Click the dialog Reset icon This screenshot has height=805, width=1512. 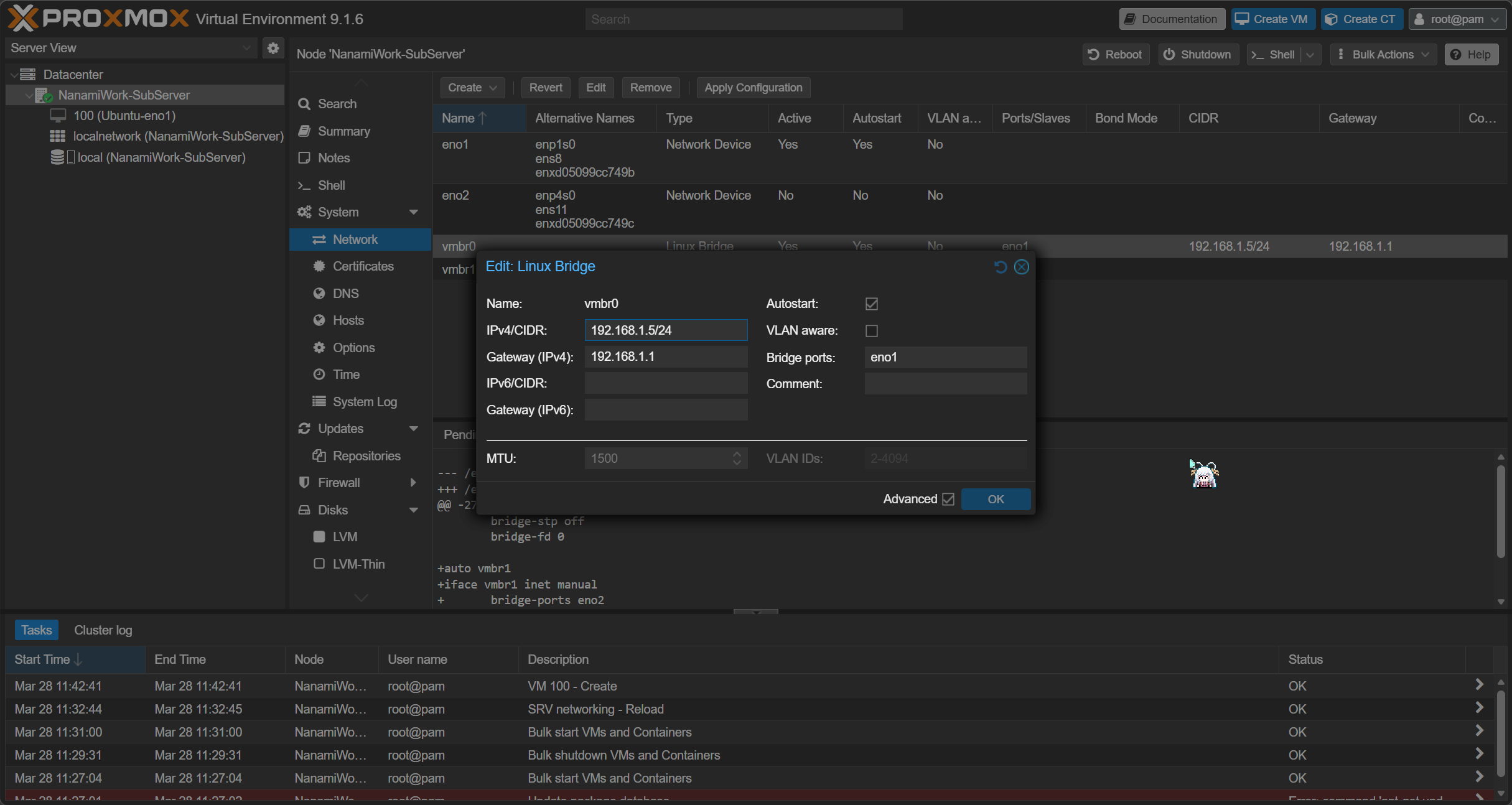point(1000,267)
